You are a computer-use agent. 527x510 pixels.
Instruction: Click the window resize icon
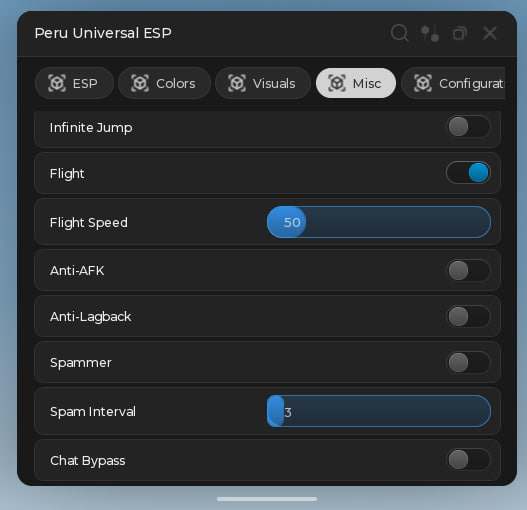click(x=459, y=33)
